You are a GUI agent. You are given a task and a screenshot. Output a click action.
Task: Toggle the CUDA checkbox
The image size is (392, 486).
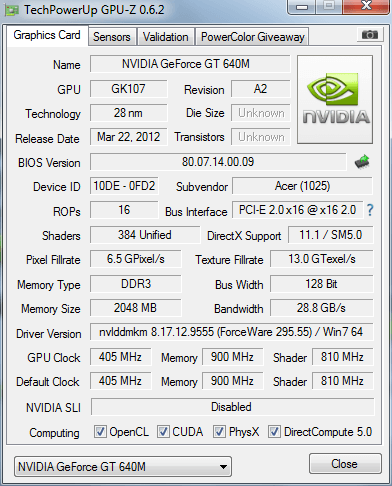click(163, 432)
